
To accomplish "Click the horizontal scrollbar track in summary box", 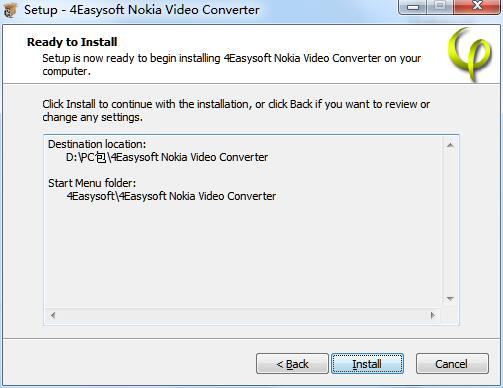I will click(x=243, y=315).
